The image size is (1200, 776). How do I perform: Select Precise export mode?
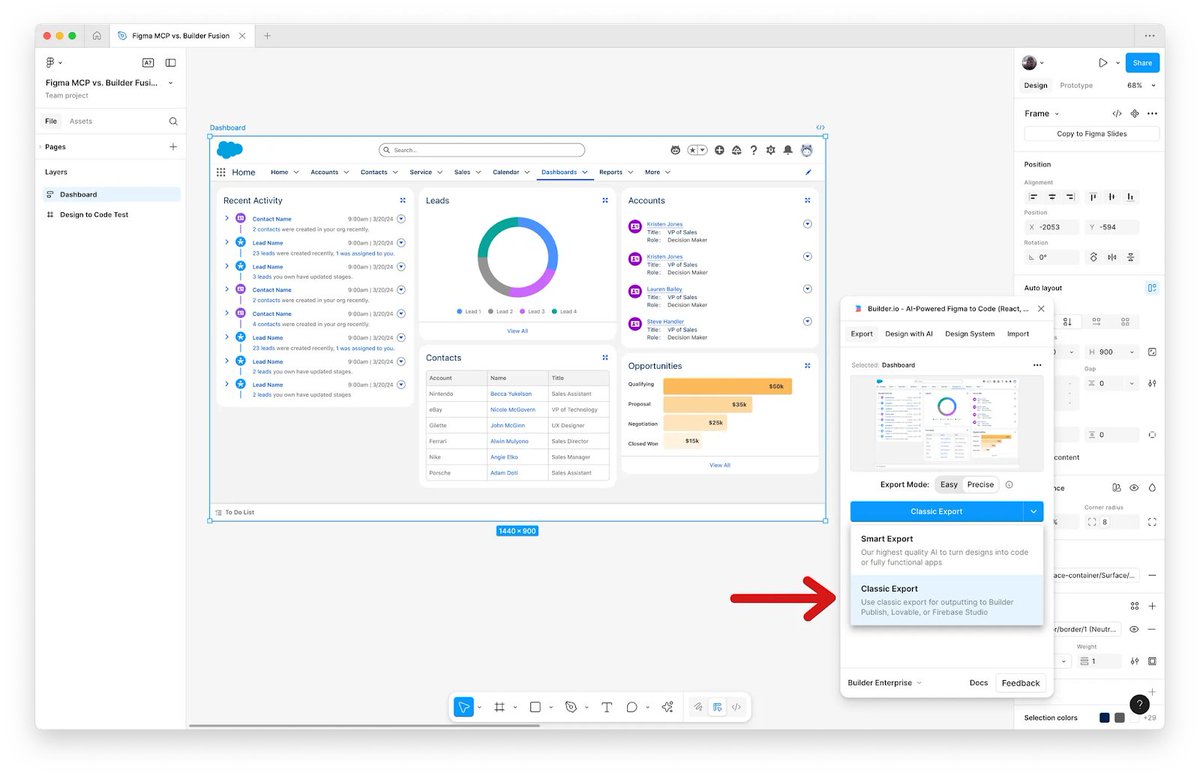[x=980, y=485]
